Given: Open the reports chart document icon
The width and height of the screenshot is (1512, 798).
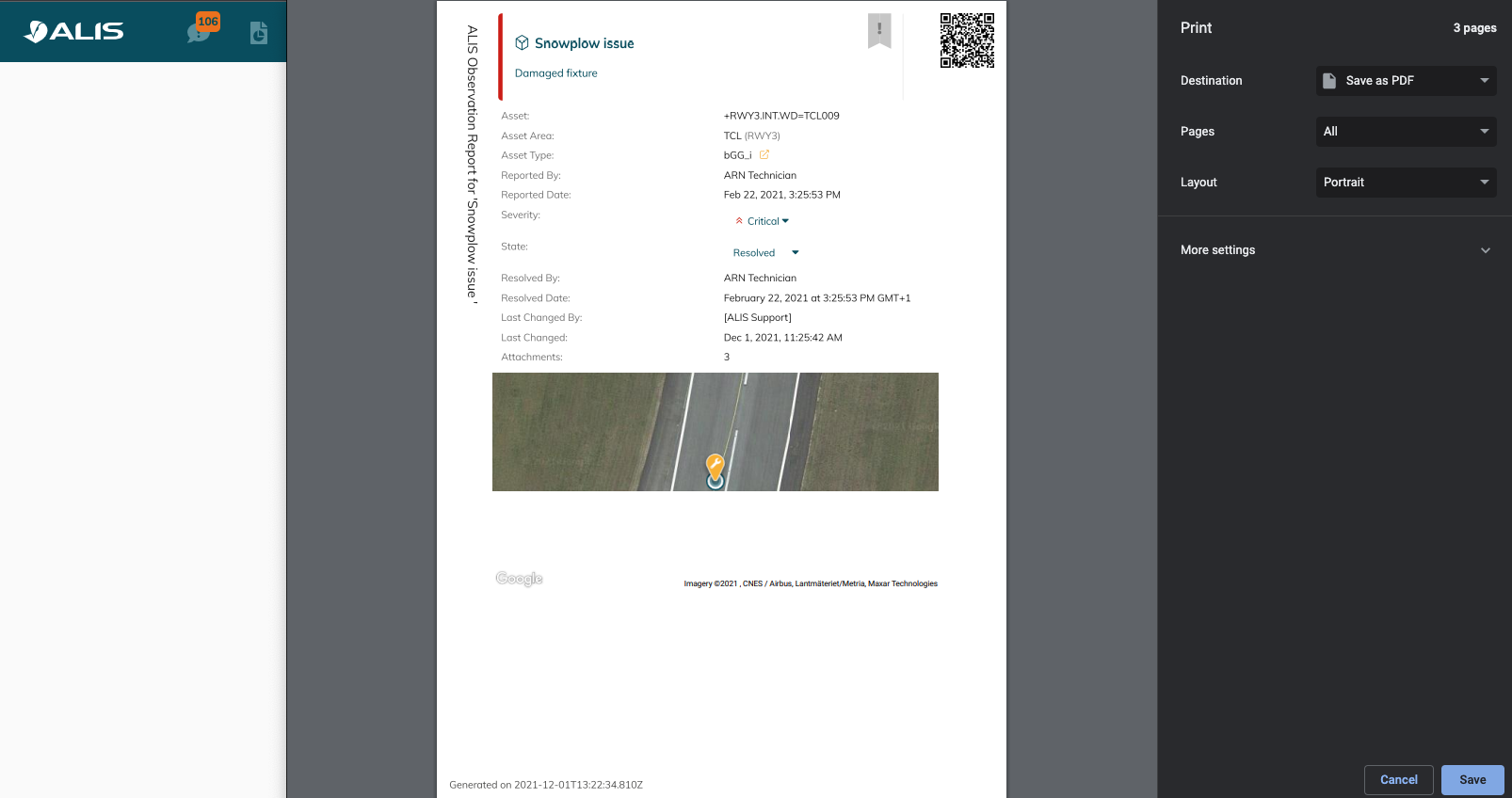Looking at the screenshot, I should [x=259, y=33].
